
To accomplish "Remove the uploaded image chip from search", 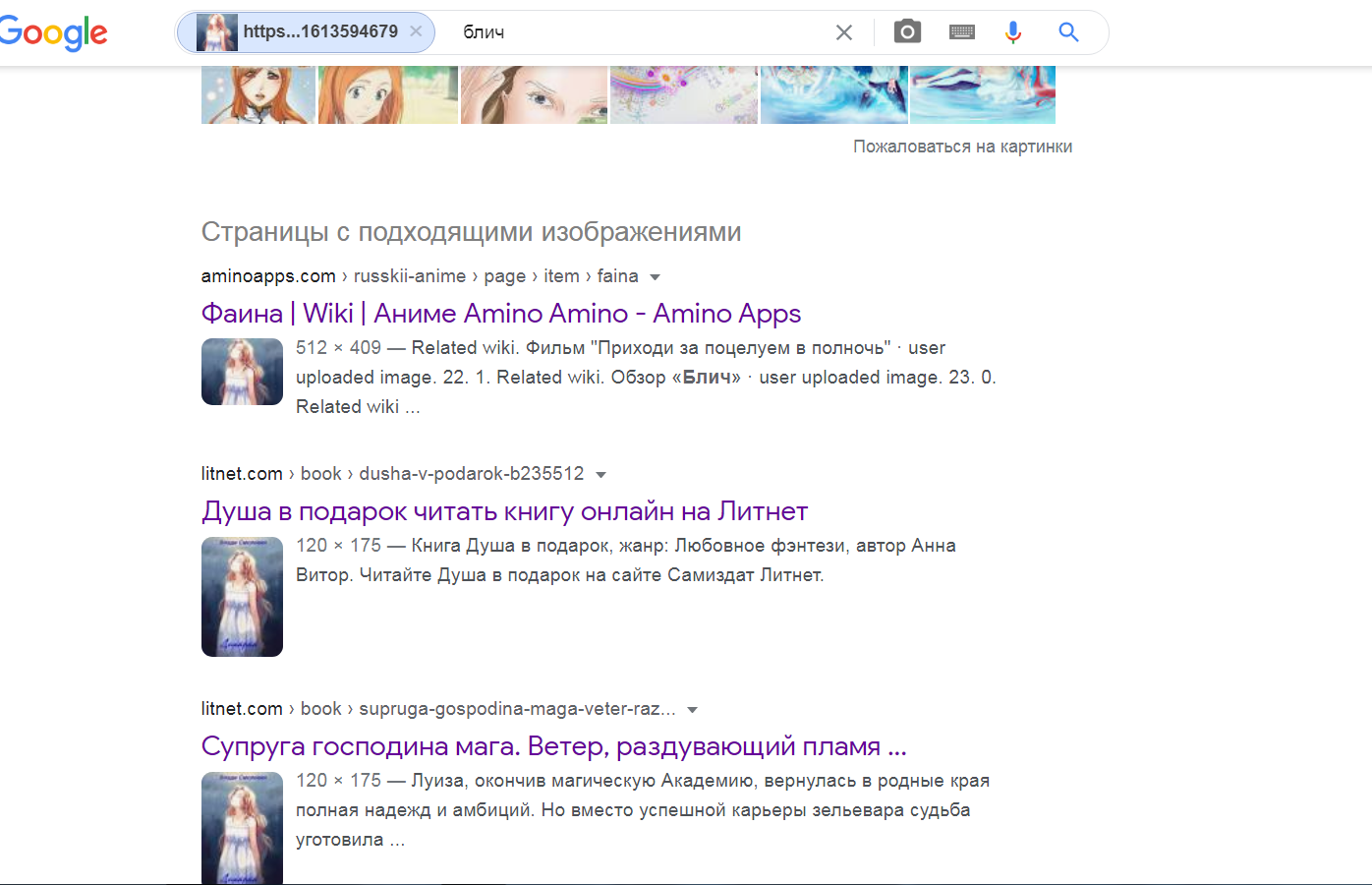I will pyautogui.click(x=416, y=31).
